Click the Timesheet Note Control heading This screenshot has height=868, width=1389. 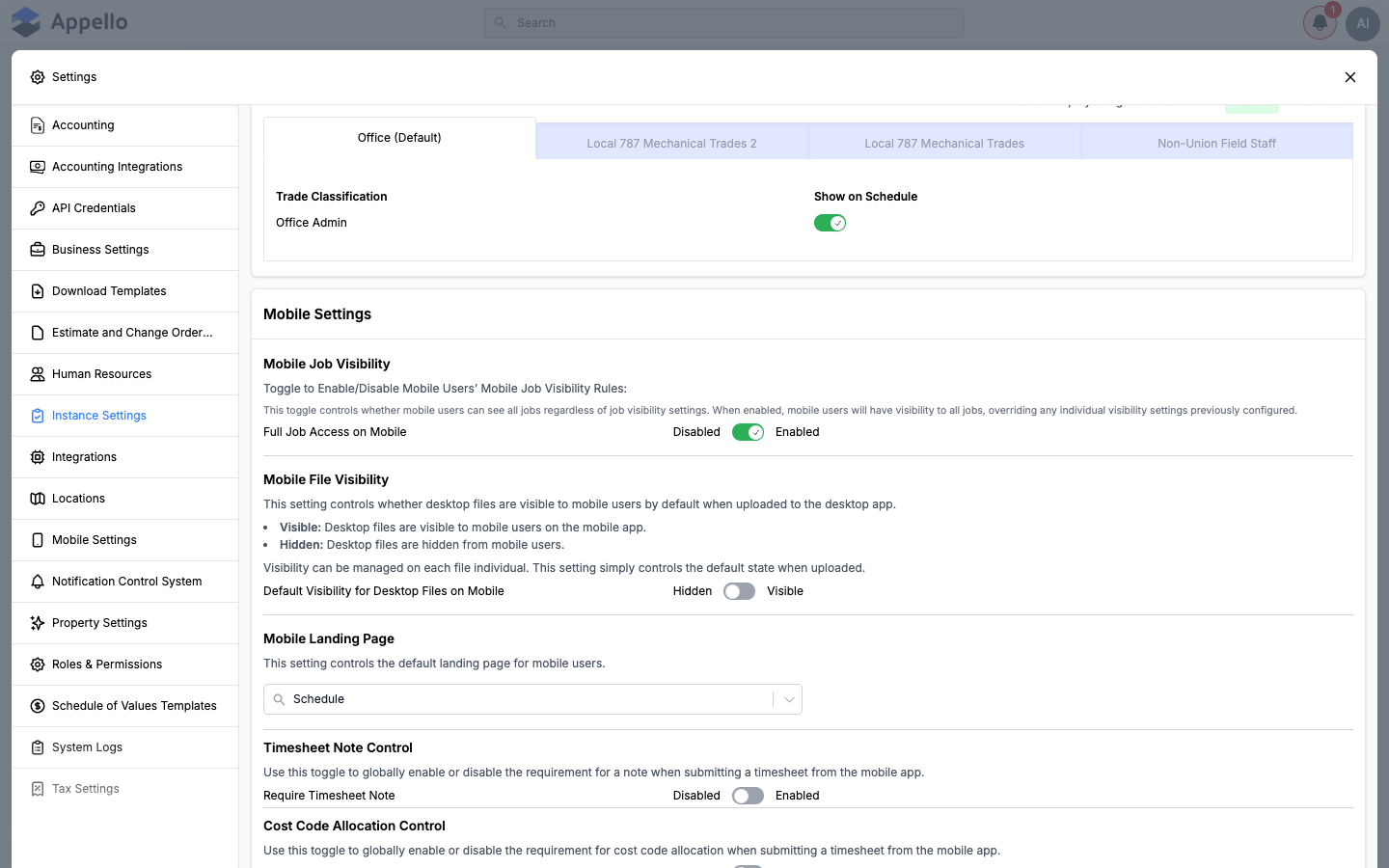point(338,747)
